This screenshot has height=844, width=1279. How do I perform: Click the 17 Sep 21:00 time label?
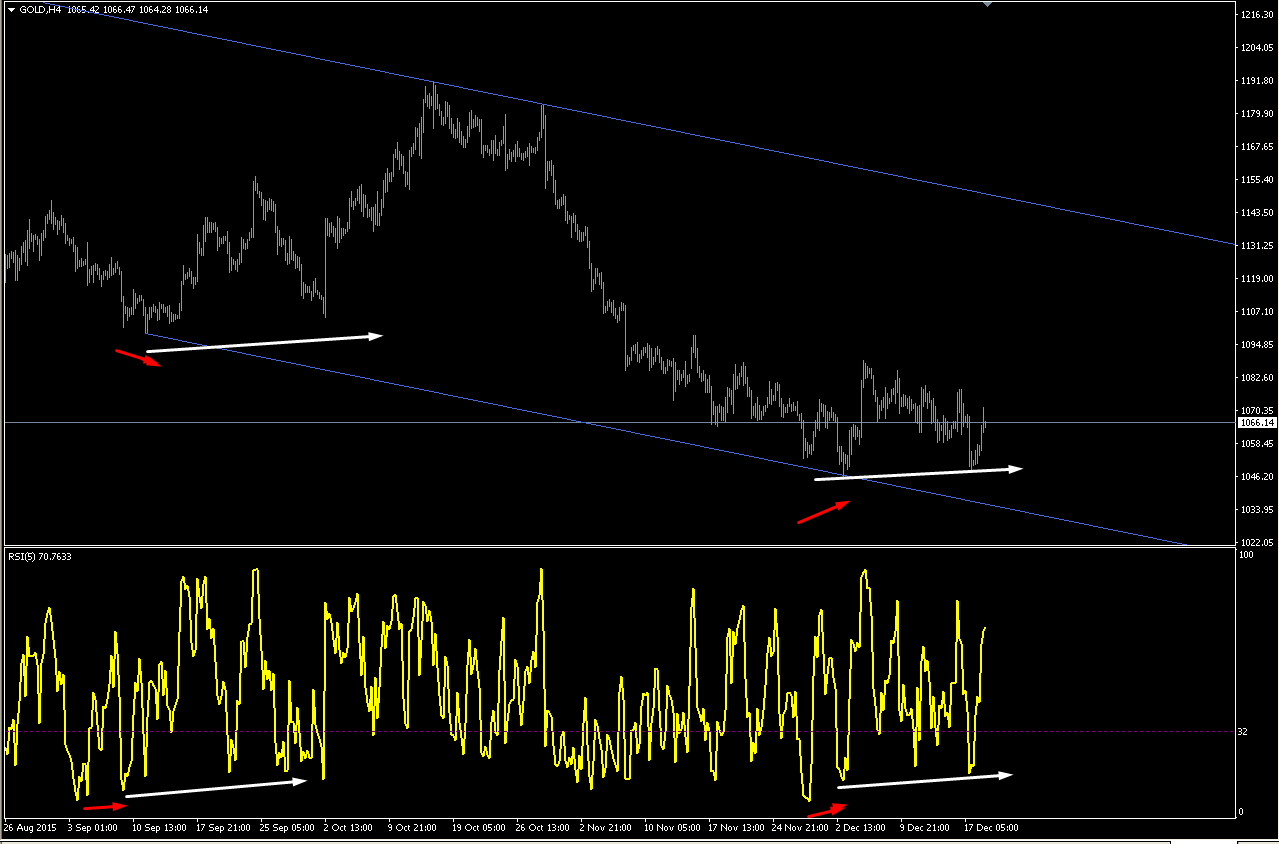224,828
